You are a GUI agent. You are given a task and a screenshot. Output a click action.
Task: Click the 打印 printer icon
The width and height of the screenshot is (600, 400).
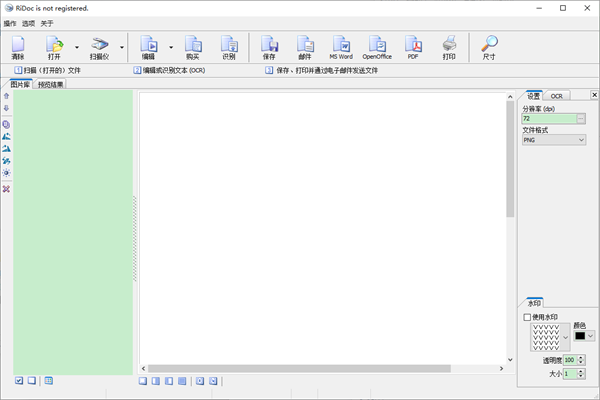[449, 46]
